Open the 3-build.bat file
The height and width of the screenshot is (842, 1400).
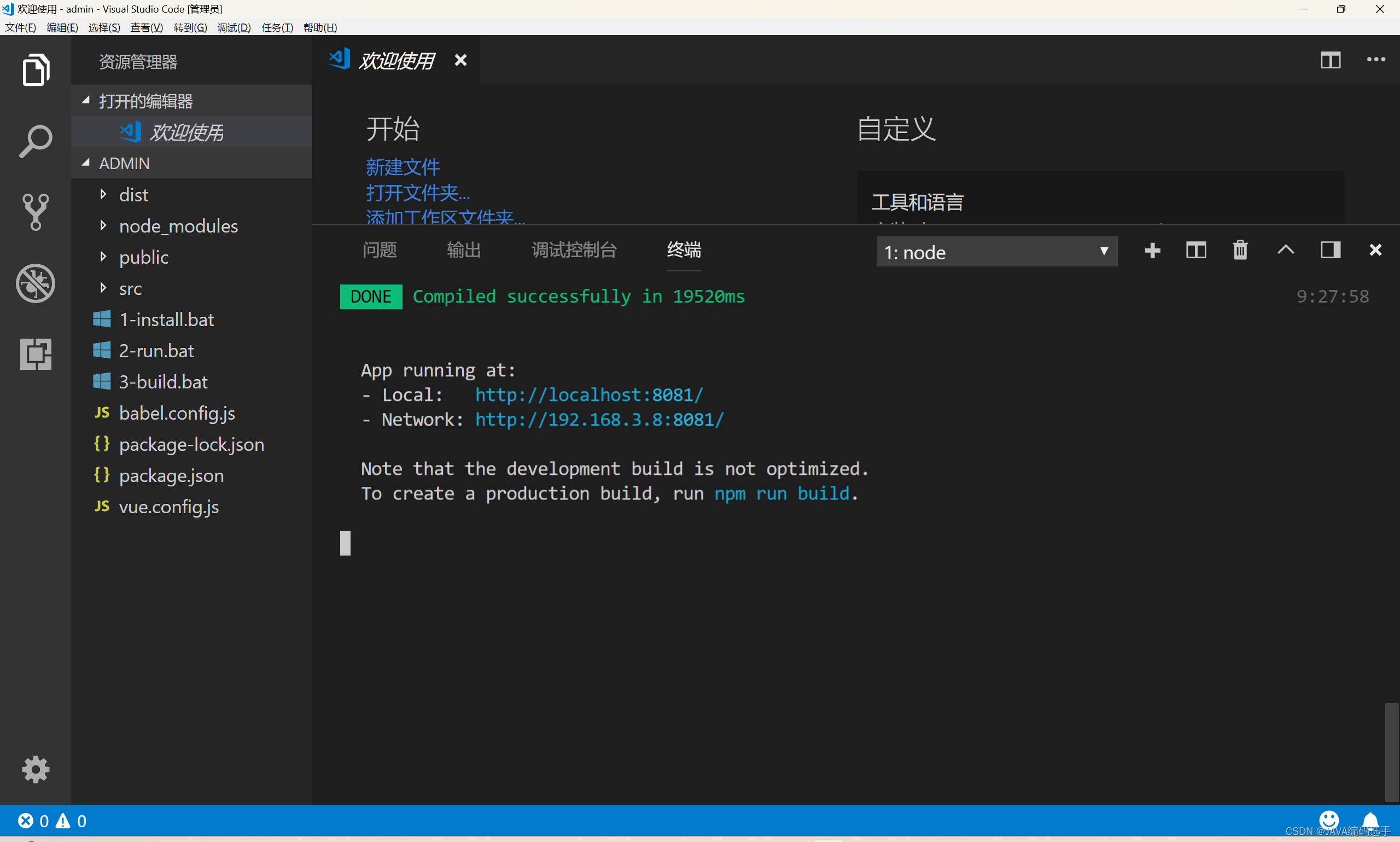(191, 382)
